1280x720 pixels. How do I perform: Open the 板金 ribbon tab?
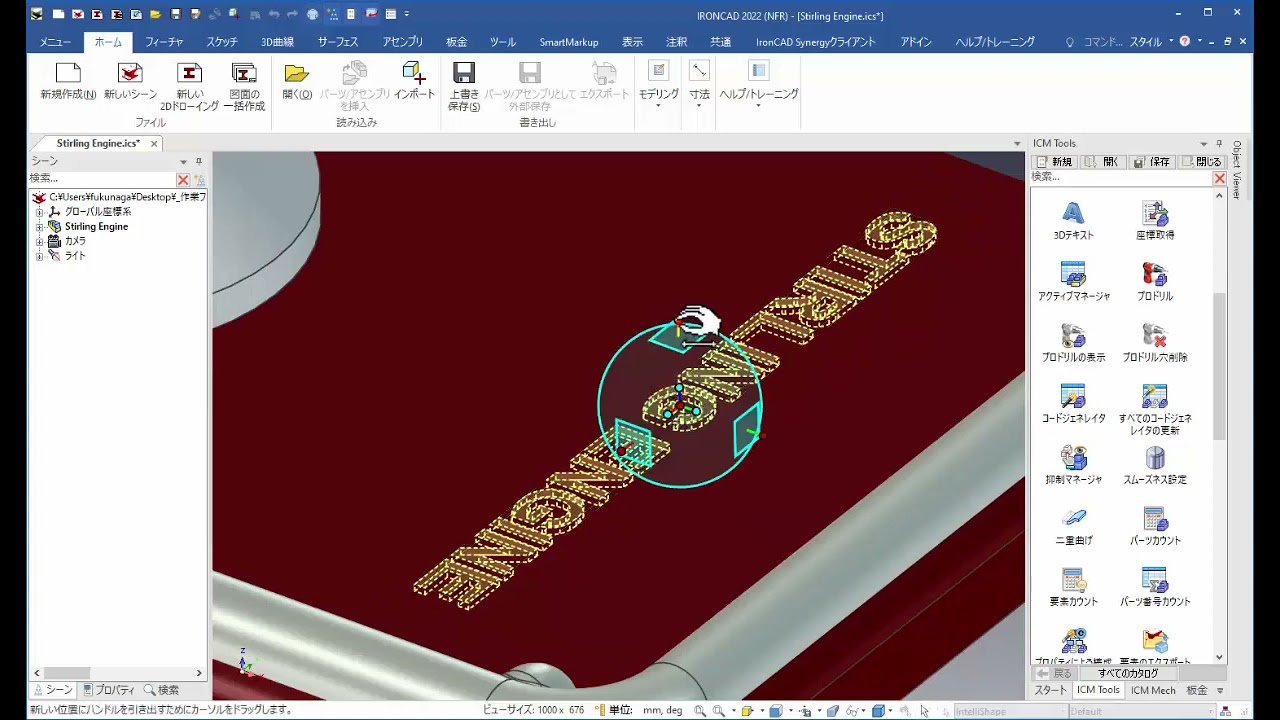click(x=456, y=42)
